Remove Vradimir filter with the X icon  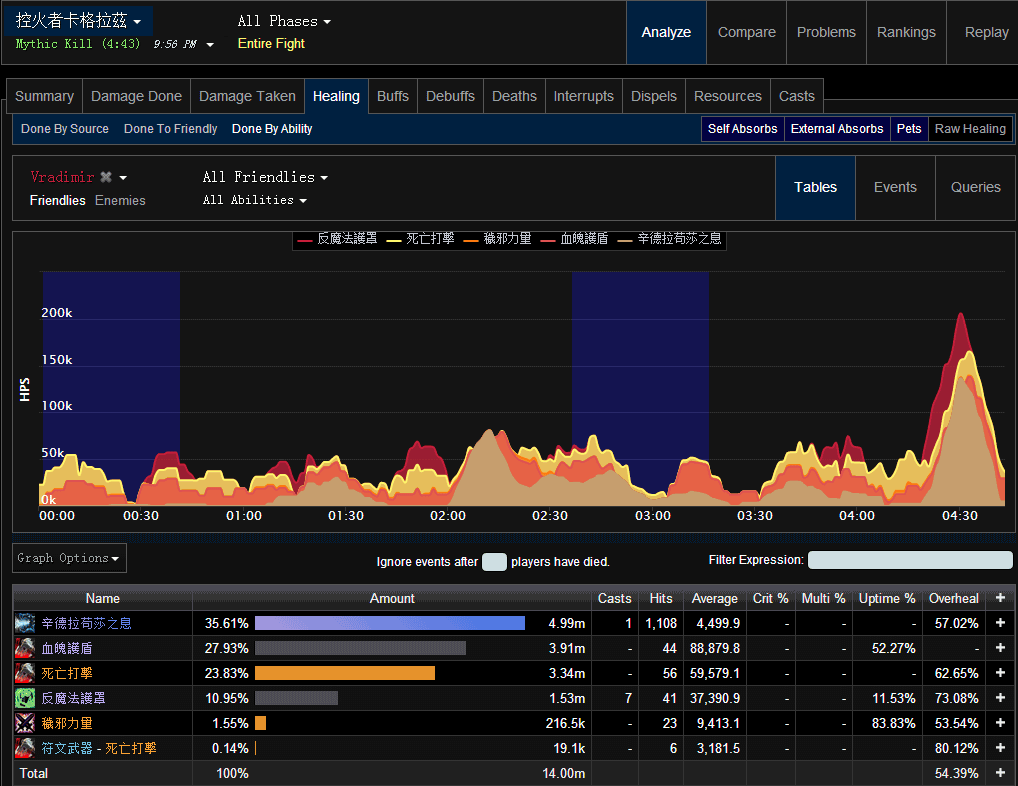pos(106,177)
